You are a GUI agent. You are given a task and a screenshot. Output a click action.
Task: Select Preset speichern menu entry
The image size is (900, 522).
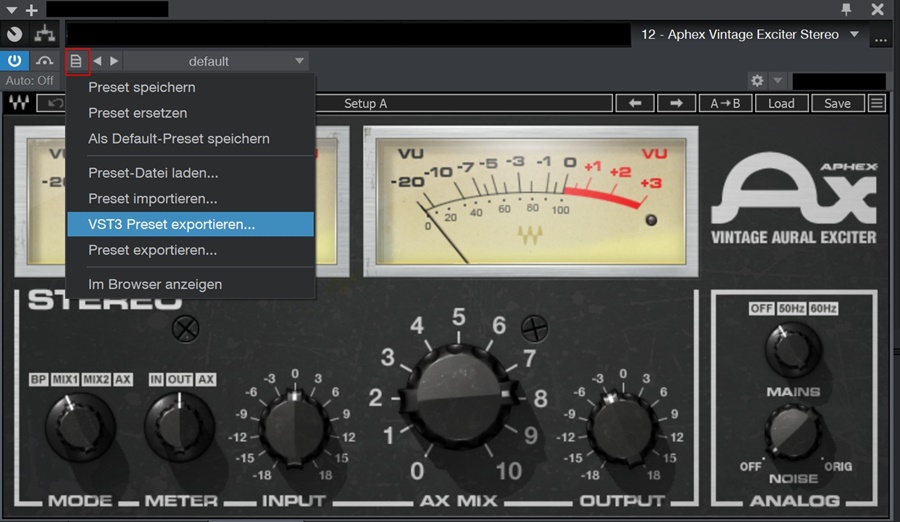(191, 87)
